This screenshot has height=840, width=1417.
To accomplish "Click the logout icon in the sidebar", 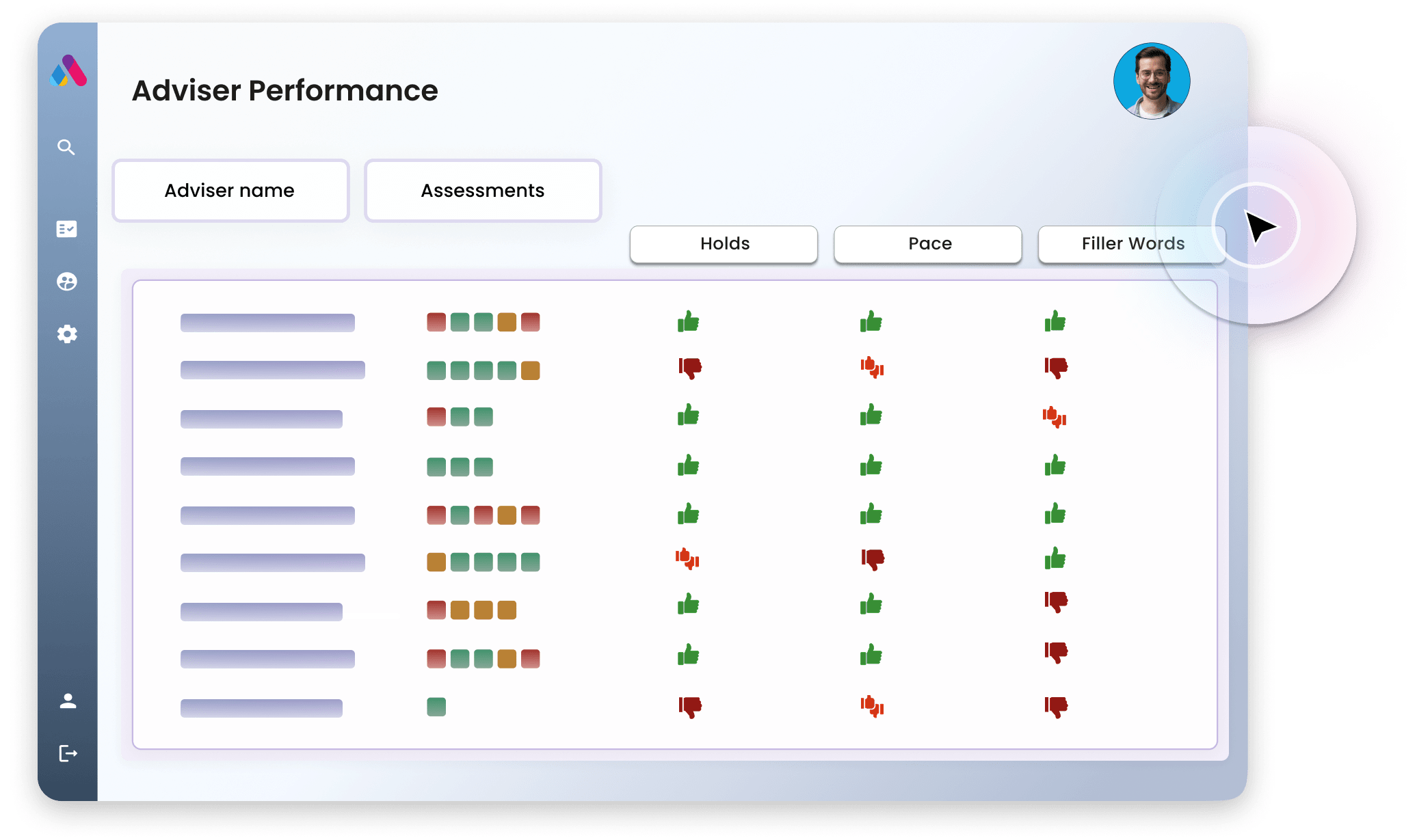I will pos(68,753).
